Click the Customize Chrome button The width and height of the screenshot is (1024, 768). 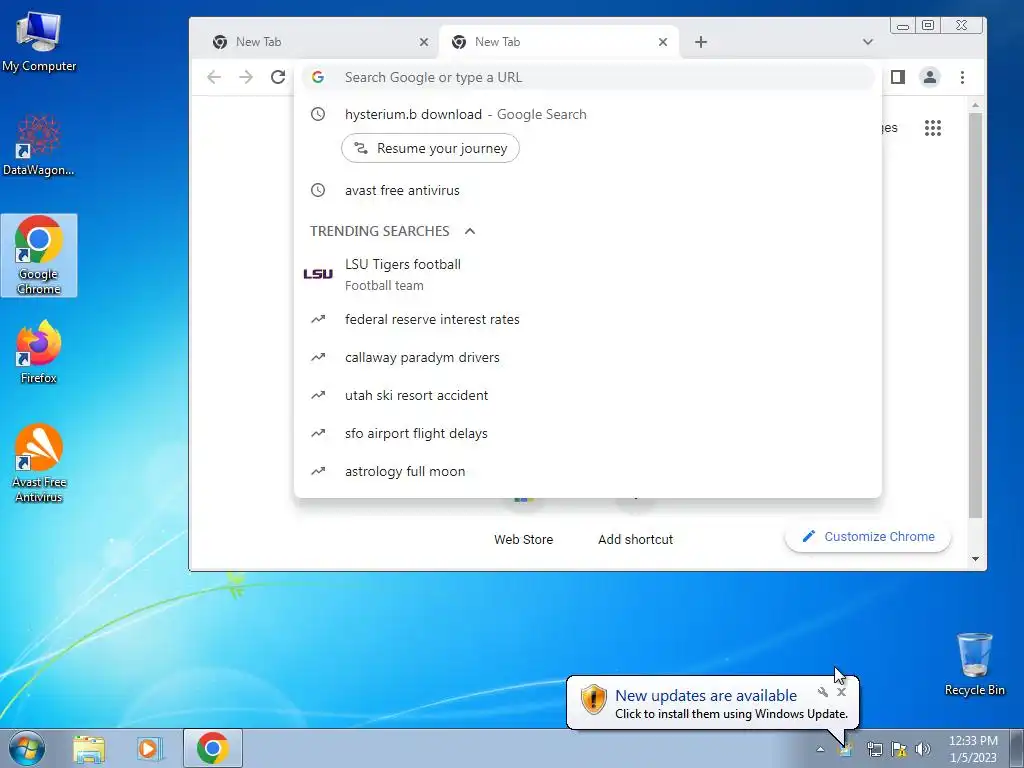(868, 537)
